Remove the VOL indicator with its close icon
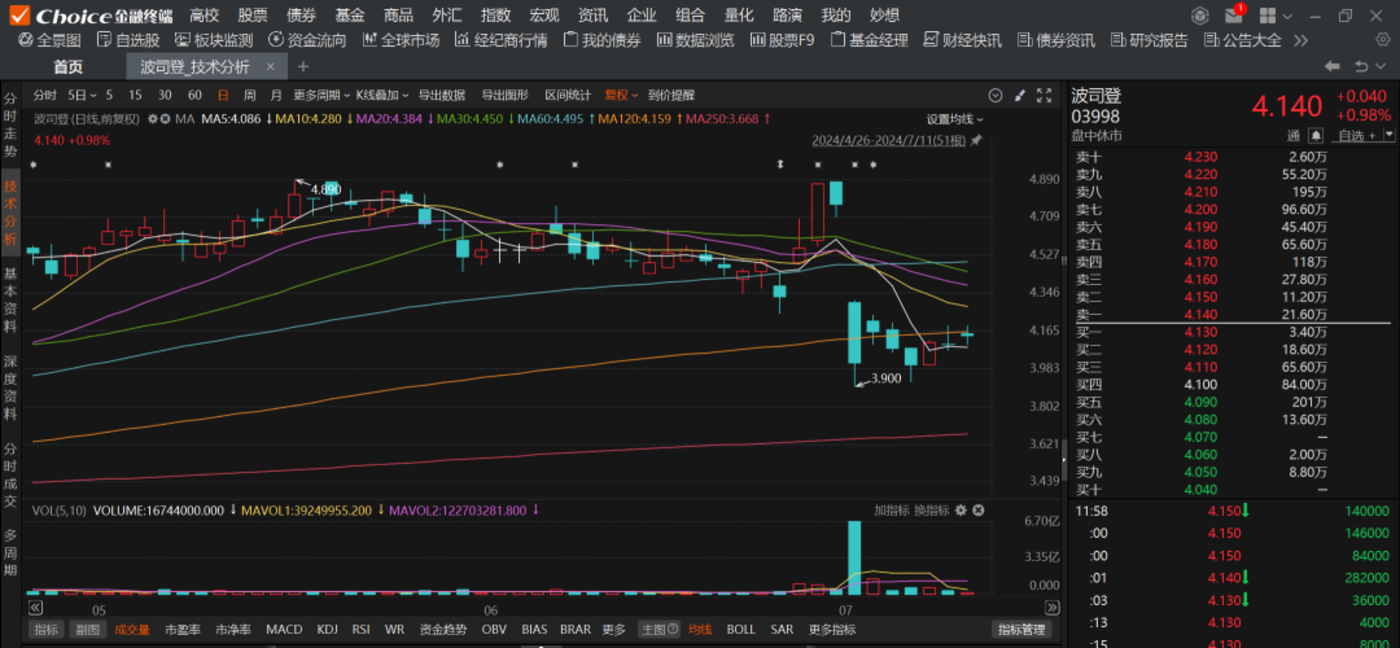The width and height of the screenshot is (1400, 648). pyautogui.click(x=979, y=510)
